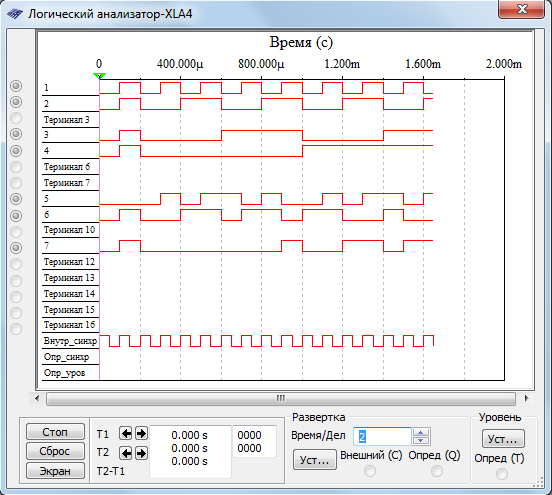This screenshot has width=552, height=495.
Task: Toggle the terminal indicator for channel 2
Action: click(16, 102)
